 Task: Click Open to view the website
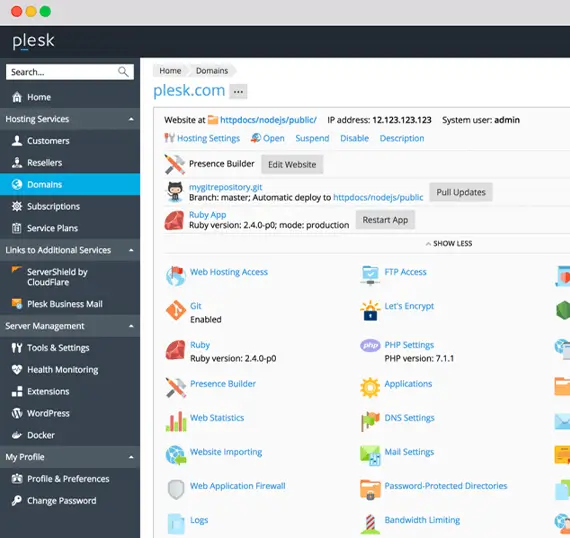tap(274, 138)
